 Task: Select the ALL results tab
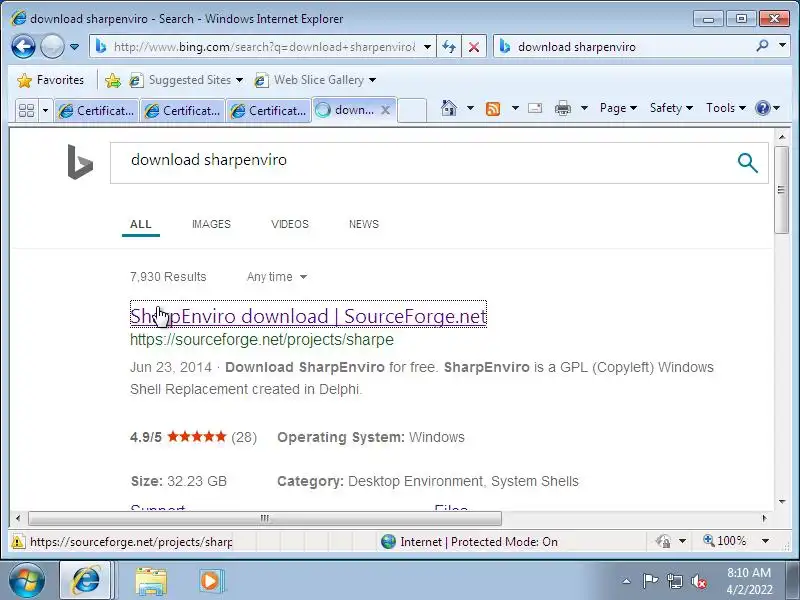[141, 224]
